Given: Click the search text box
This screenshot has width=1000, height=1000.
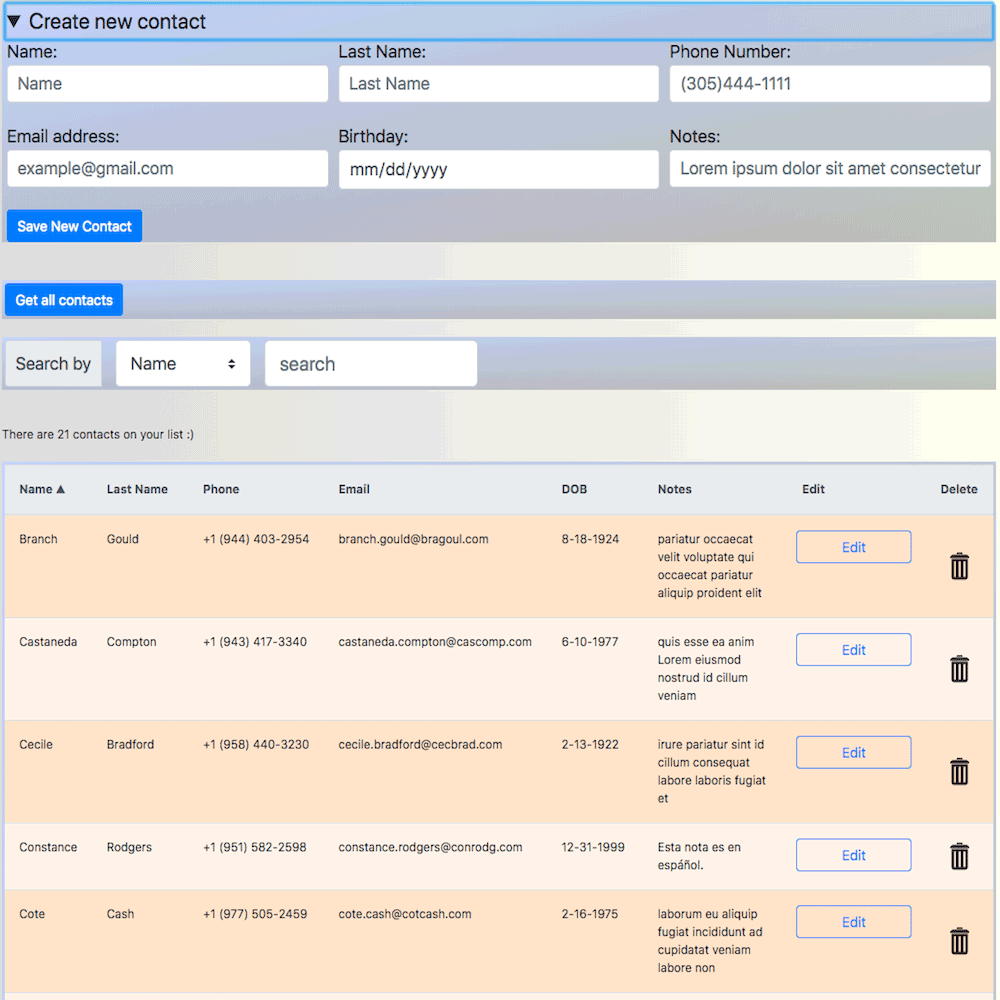Looking at the screenshot, I should click(370, 364).
